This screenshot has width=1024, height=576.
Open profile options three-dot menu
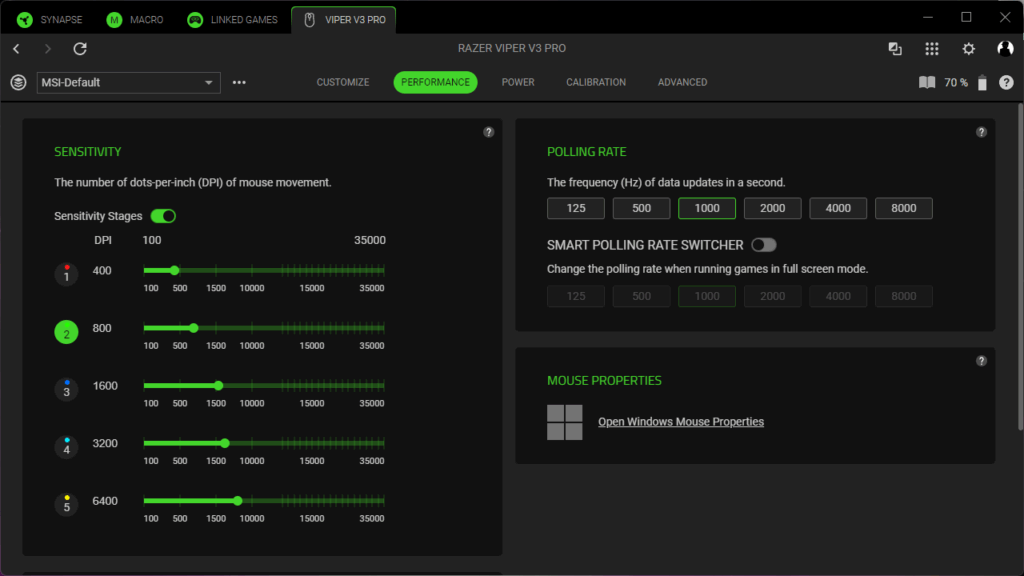pos(239,83)
